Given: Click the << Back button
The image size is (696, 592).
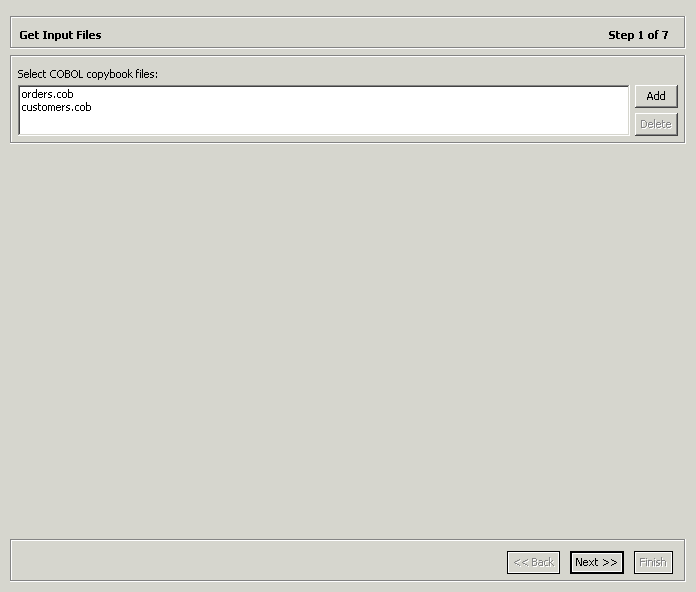Looking at the screenshot, I should [534, 562].
